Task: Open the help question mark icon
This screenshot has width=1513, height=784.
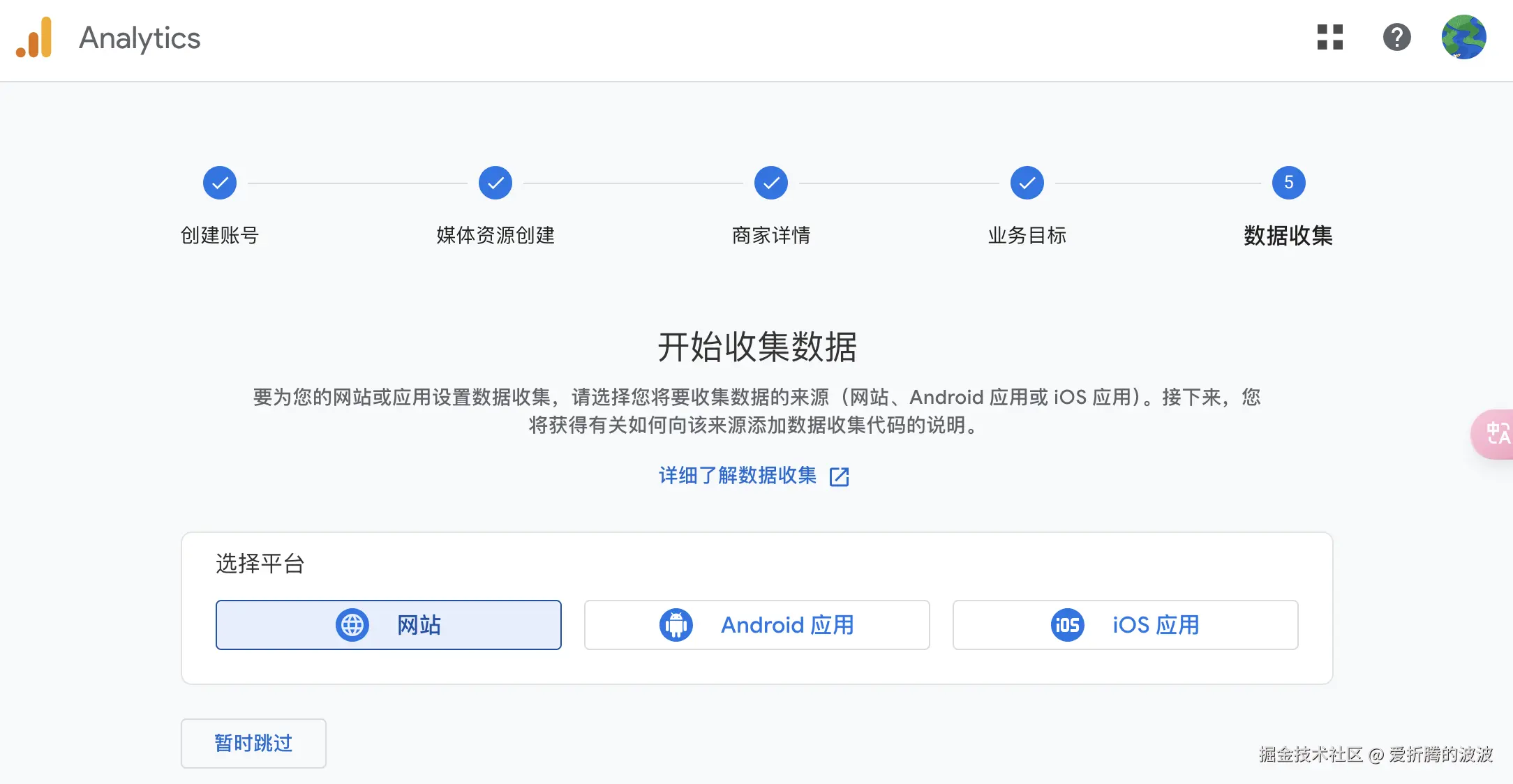Action: coord(1397,38)
